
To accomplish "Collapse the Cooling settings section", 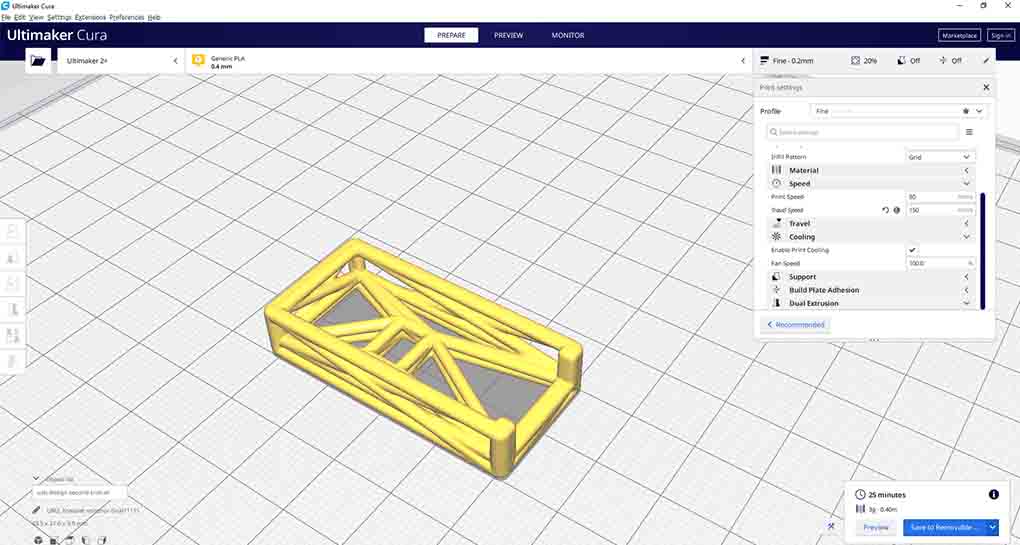I will [872, 237].
